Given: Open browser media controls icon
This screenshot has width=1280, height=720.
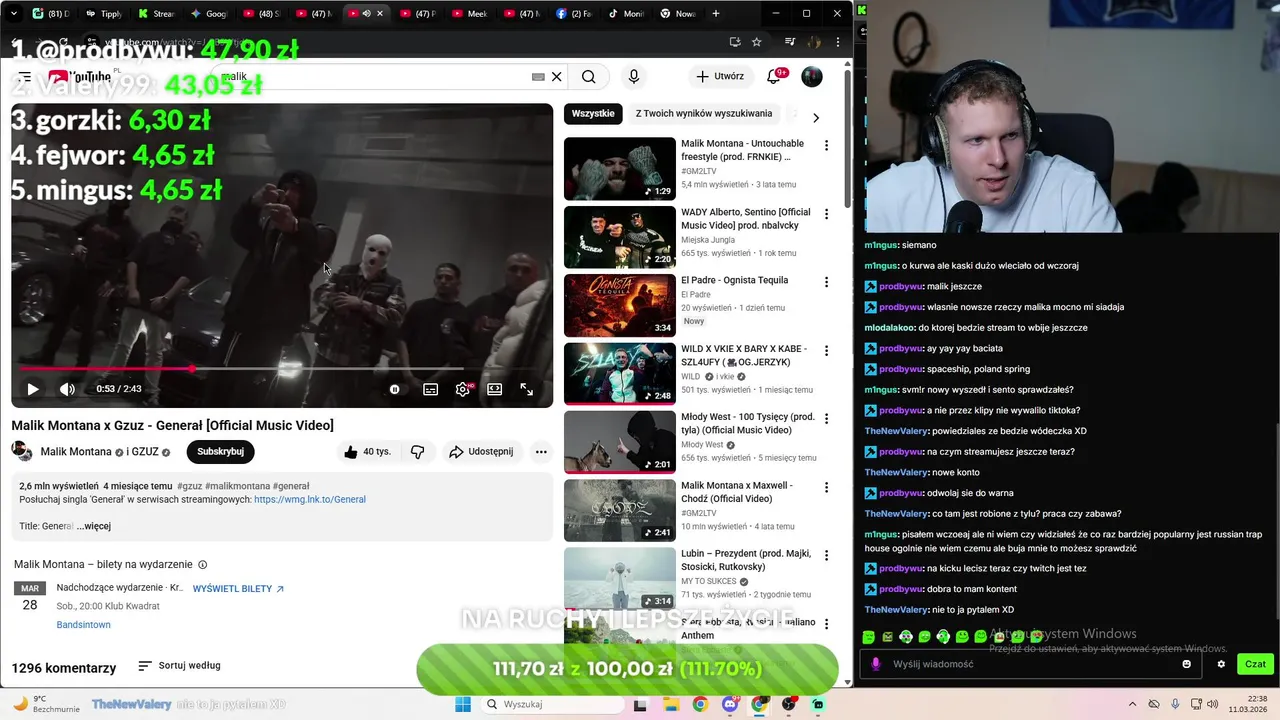Looking at the screenshot, I should tap(790, 42).
